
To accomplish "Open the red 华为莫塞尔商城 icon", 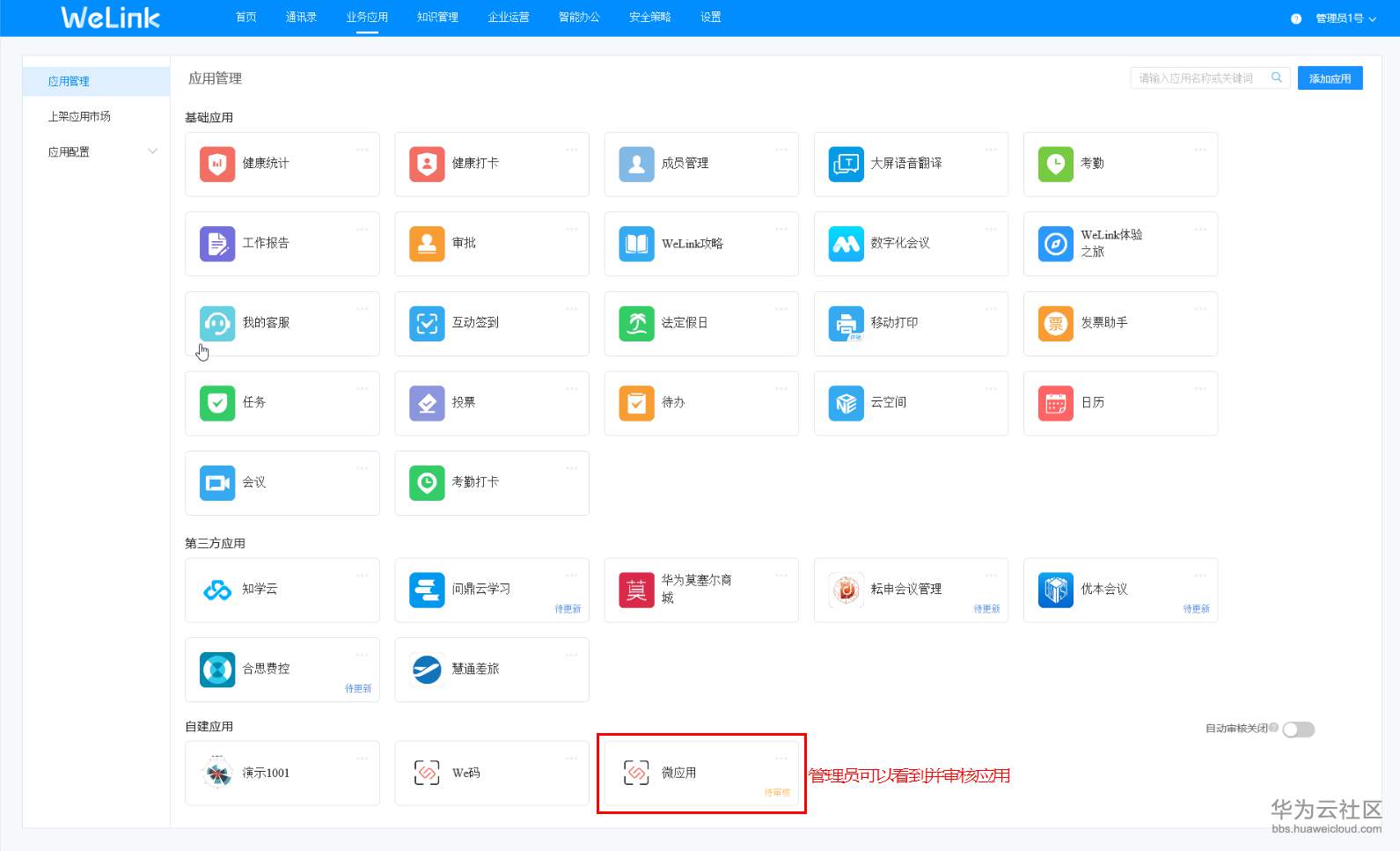I will tap(636, 591).
